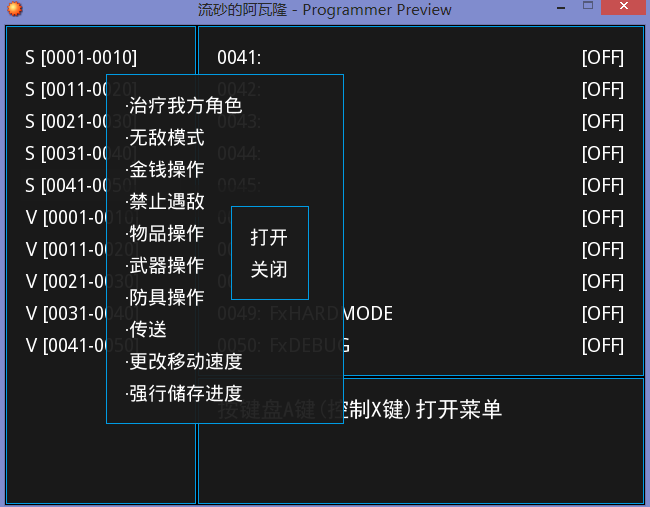Choose 传送 menu entry
Screen dimensions: 650x507
point(146,330)
